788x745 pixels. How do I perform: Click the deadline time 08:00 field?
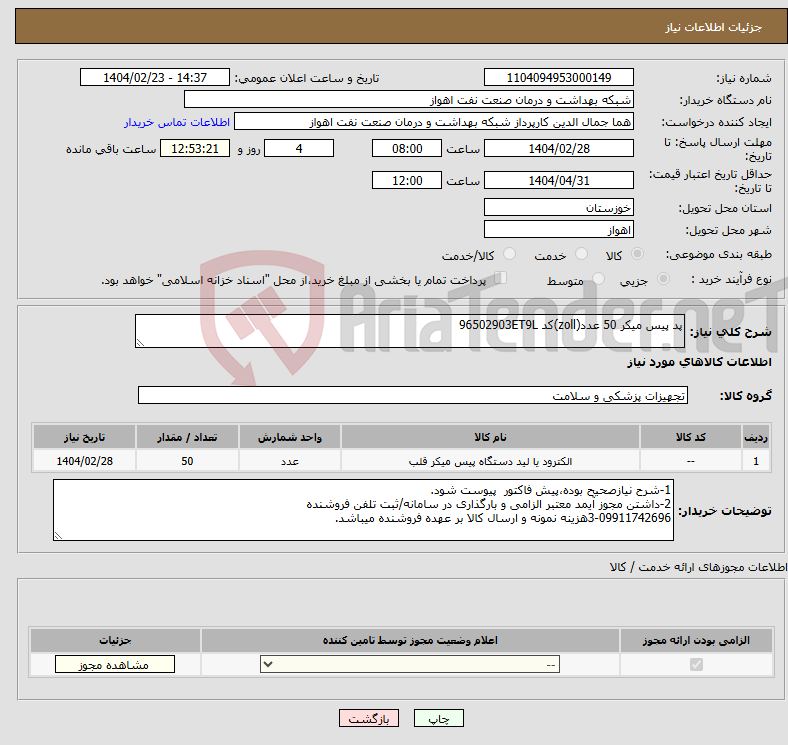click(407, 148)
